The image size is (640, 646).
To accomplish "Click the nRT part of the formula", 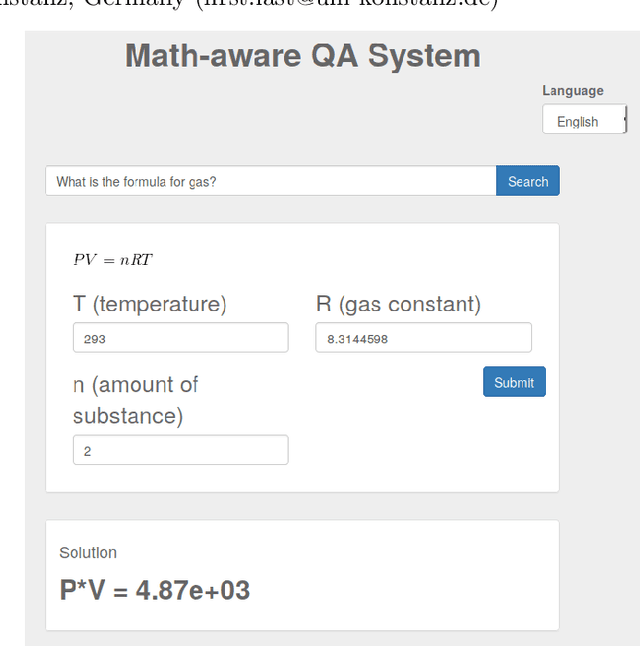I will [136, 260].
